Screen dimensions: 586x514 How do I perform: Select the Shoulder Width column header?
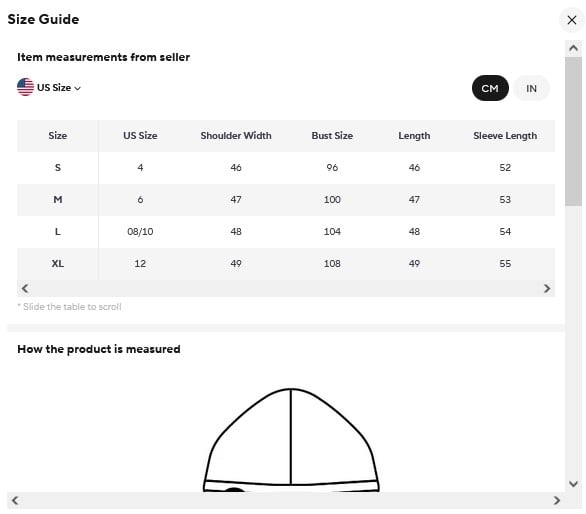(236, 136)
